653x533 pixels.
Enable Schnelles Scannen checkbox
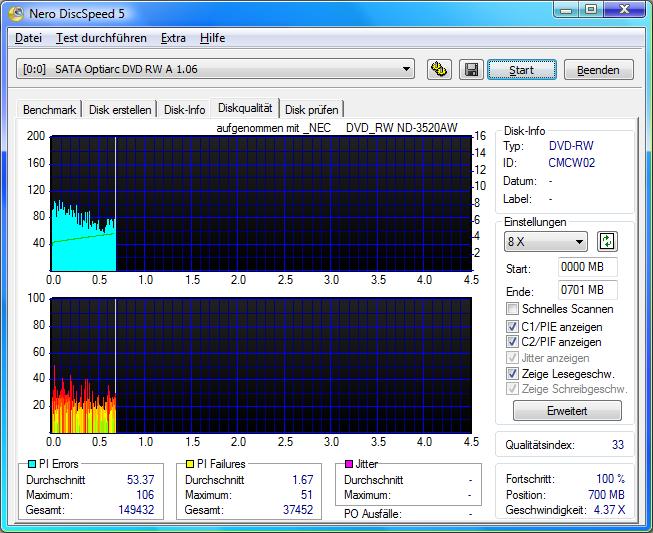tap(513, 310)
